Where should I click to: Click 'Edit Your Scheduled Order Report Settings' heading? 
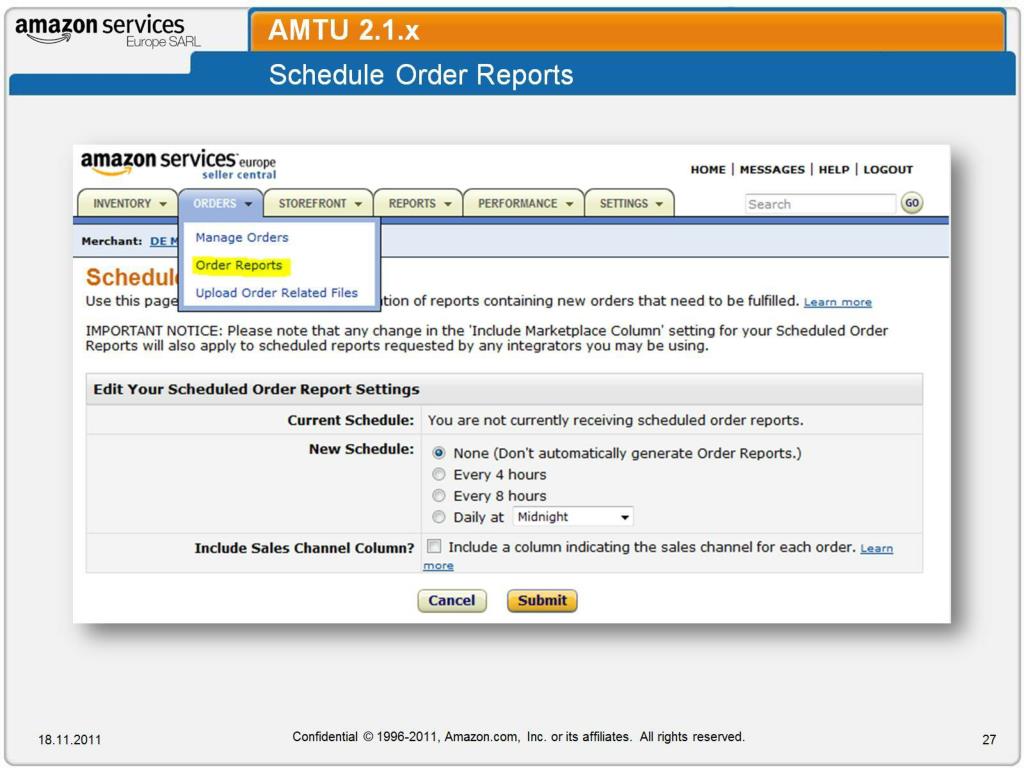point(256,389)
